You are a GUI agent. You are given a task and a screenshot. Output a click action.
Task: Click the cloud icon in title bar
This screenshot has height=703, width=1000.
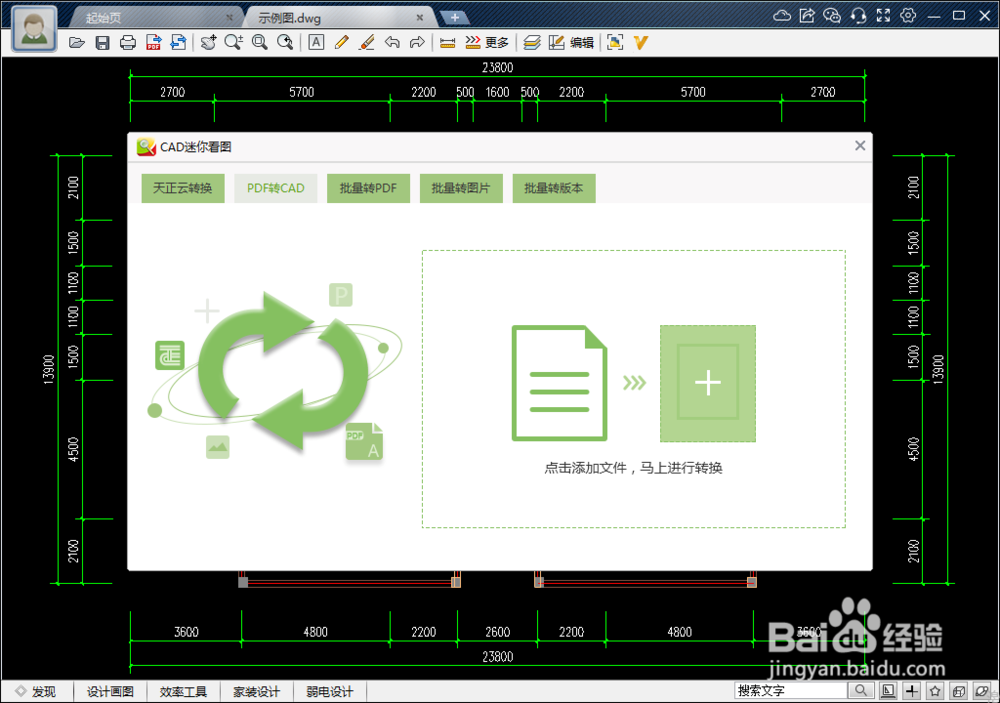[x=783, y=15]
